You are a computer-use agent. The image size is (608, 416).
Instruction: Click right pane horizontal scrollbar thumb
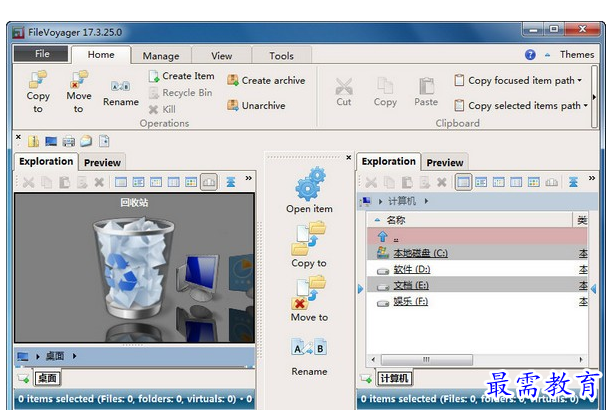click(x=427, y=359)
